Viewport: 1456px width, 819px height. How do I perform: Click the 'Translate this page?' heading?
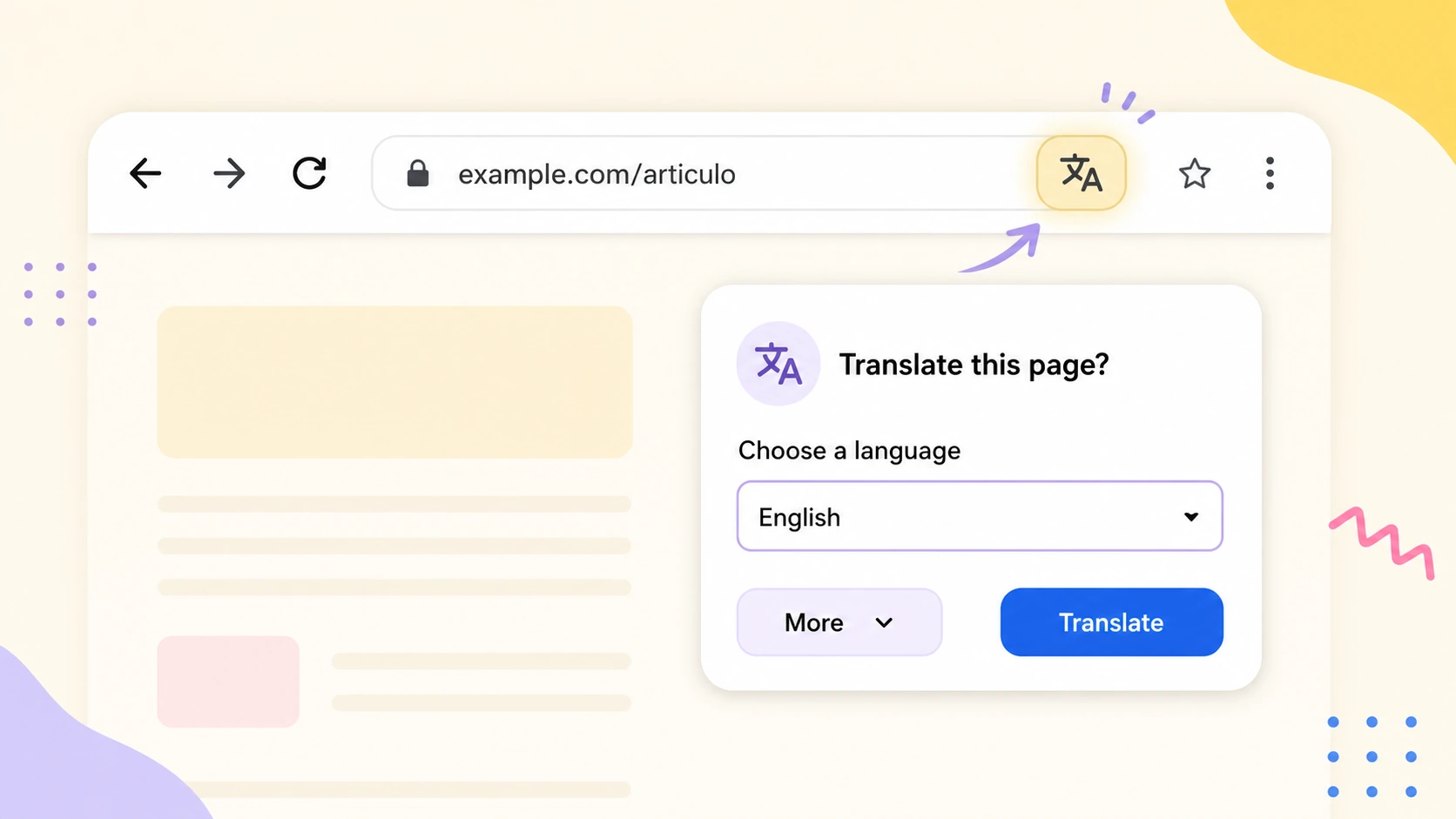[974, 364]
